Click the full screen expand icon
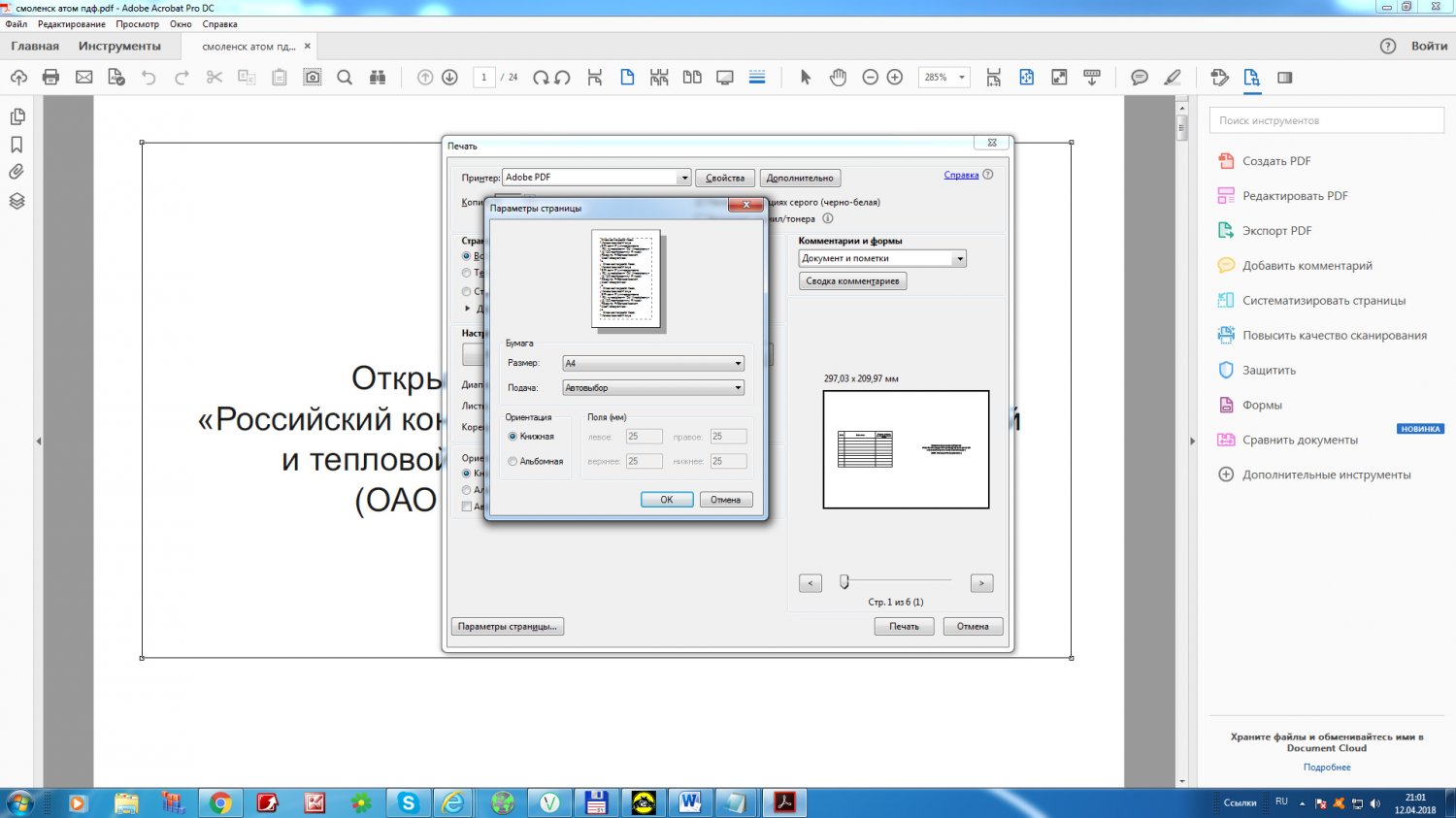Viewport: 1456px width, 818px height. point(1059,78)
